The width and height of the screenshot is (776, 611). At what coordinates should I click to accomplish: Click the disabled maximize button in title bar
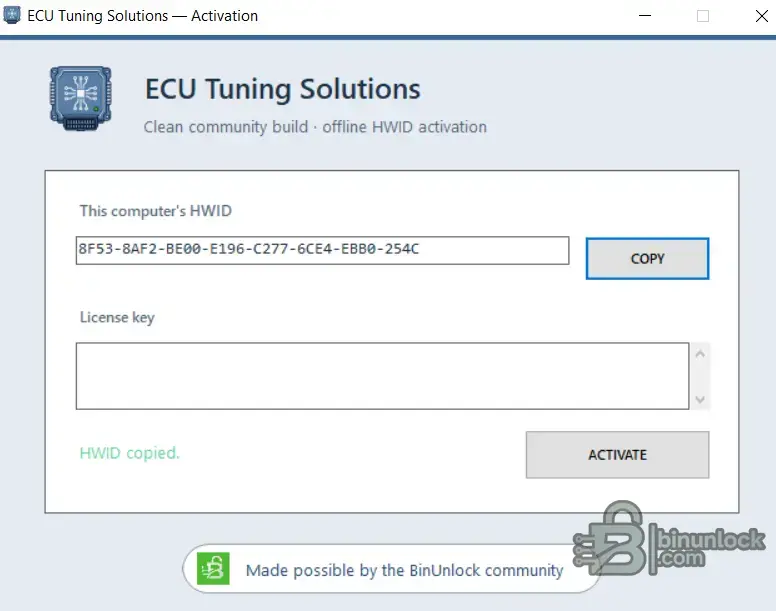tap(703, 16)
